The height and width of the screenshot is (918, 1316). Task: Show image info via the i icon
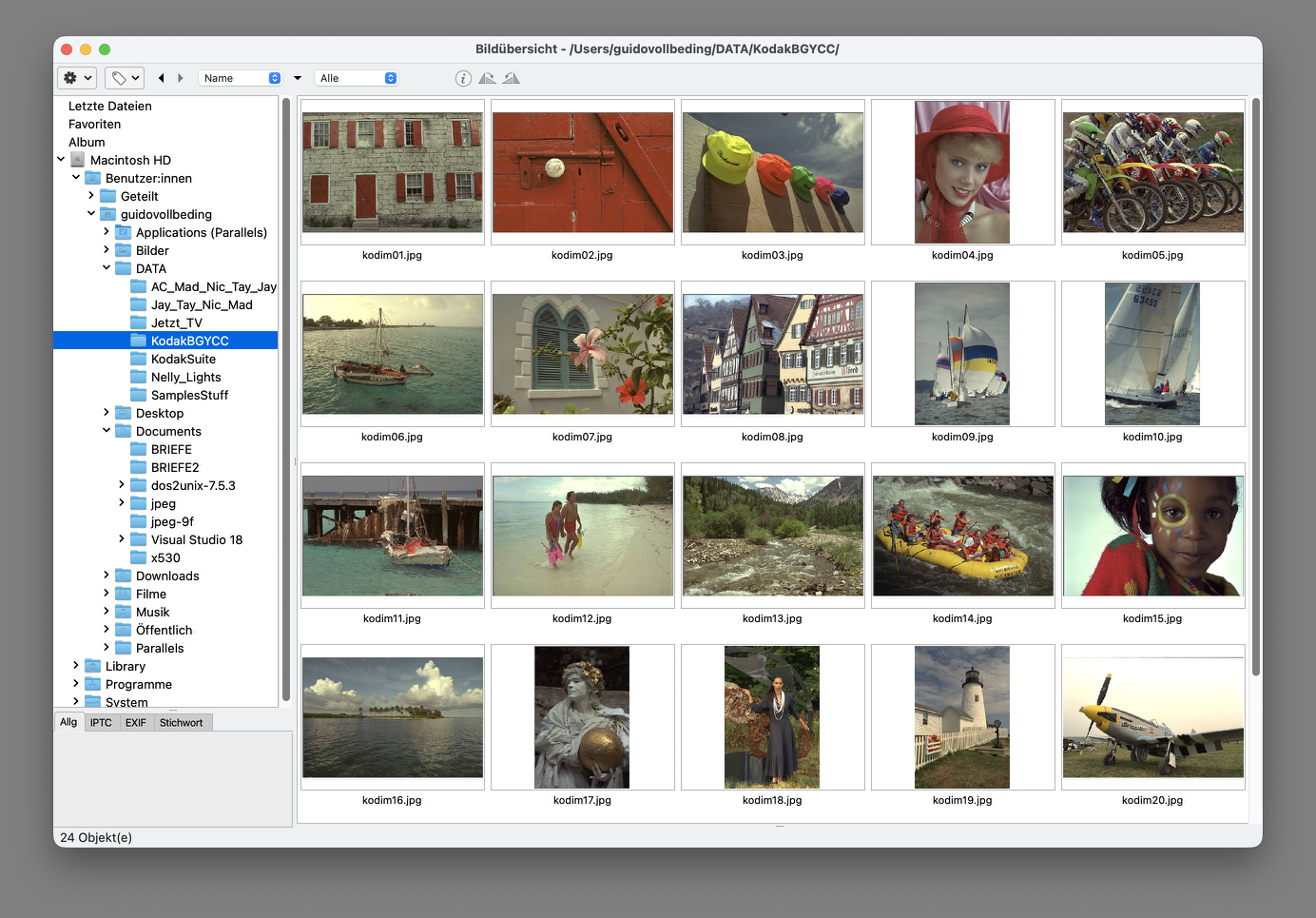tap(463, 78)
